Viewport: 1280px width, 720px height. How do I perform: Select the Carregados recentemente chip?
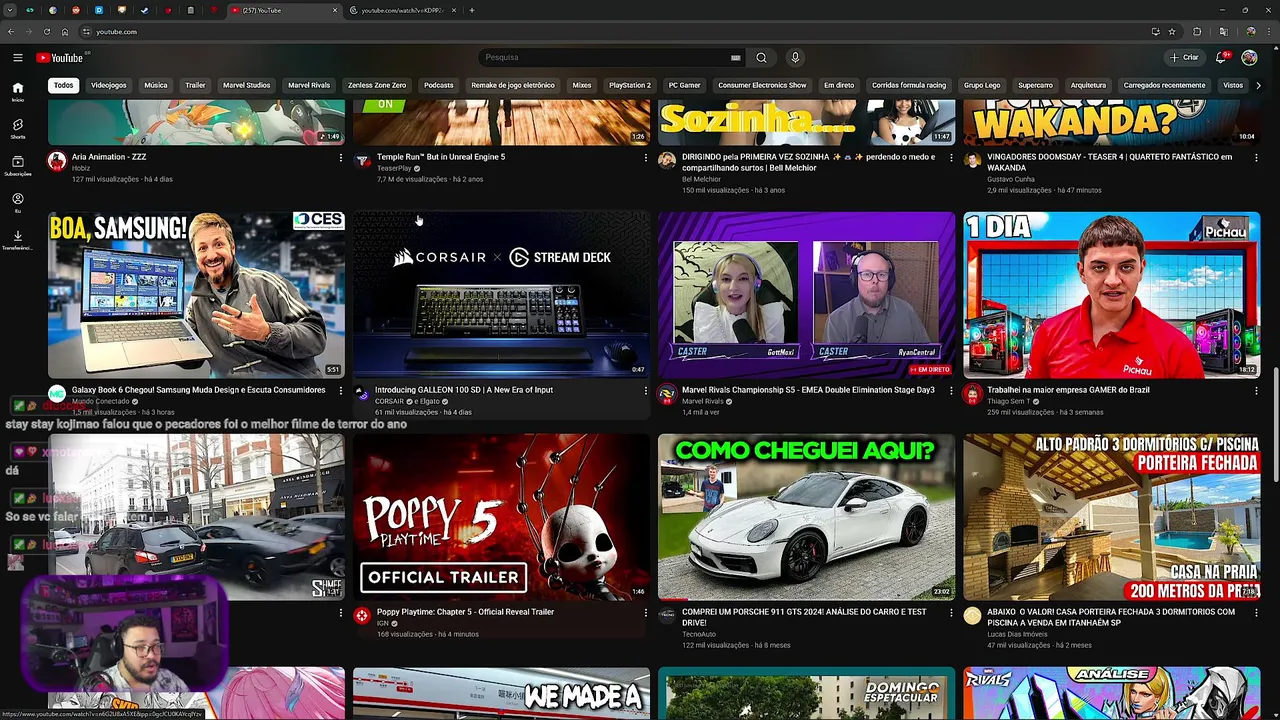(1164, 85)
